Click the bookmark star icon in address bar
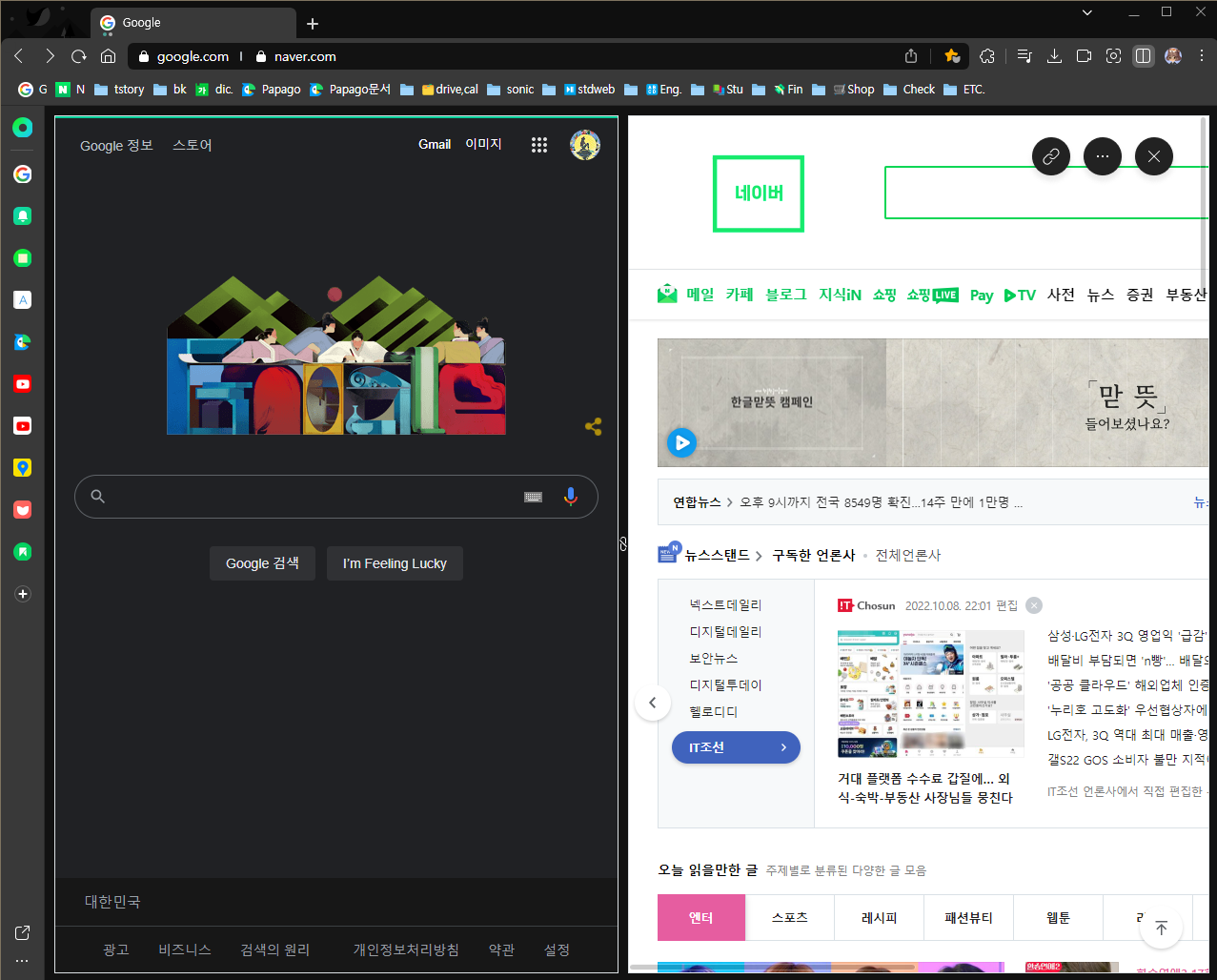 (951, 56)
